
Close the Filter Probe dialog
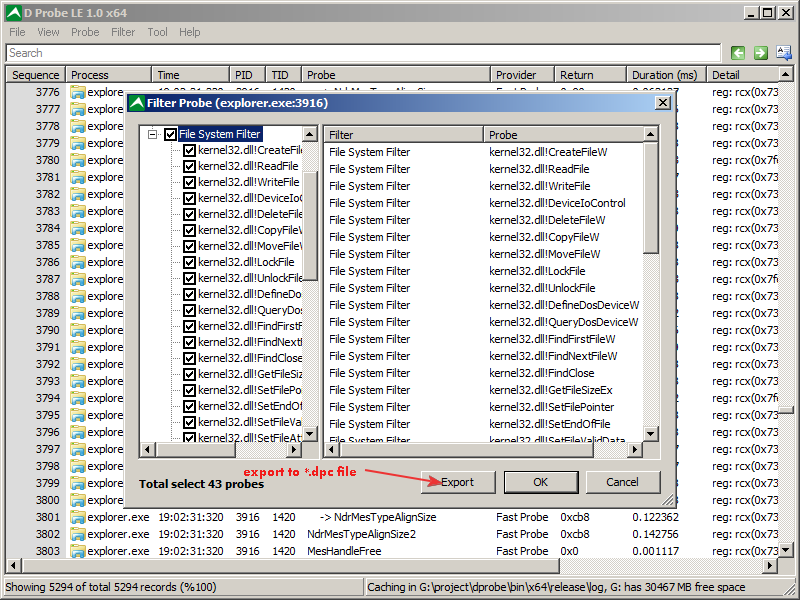(x=662, y=103)
